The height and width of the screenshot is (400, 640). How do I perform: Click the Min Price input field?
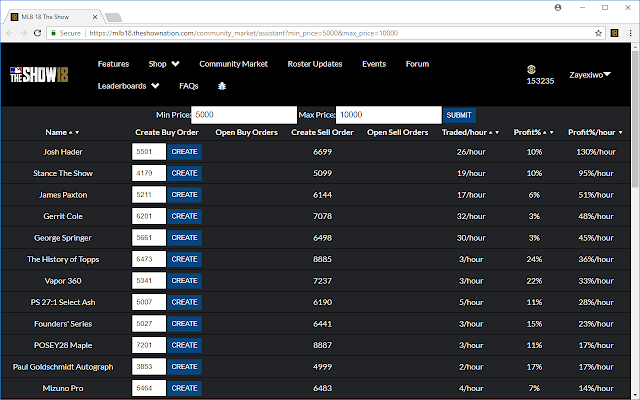coord(244,115)
